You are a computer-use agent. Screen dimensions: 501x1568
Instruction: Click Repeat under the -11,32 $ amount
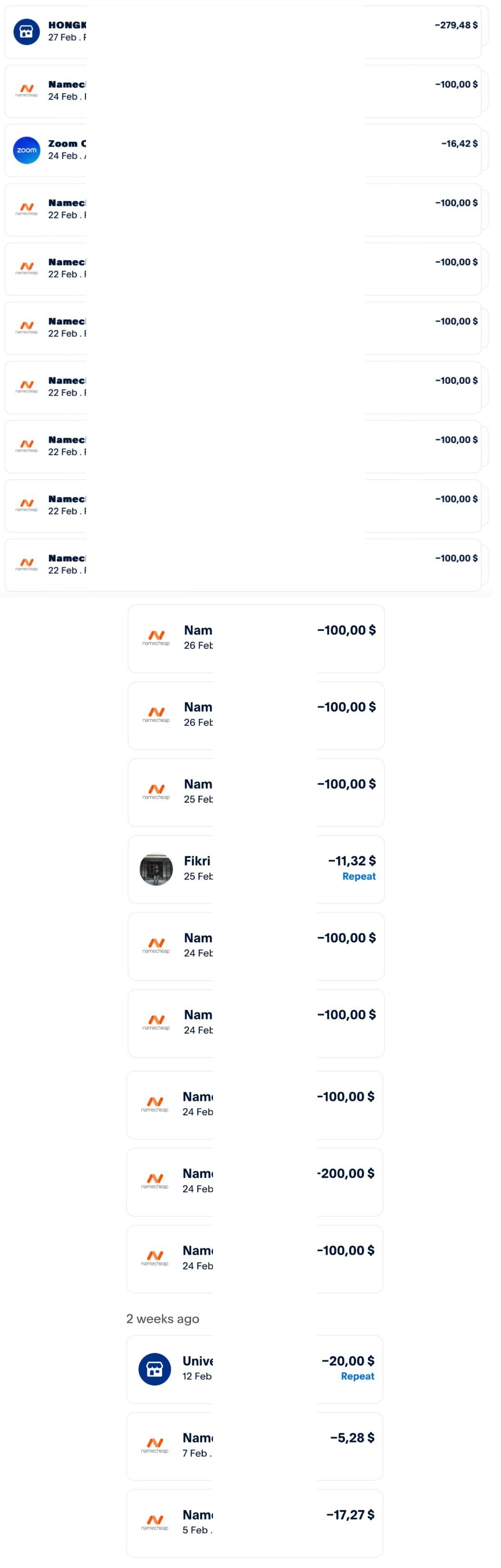[358, 876]
